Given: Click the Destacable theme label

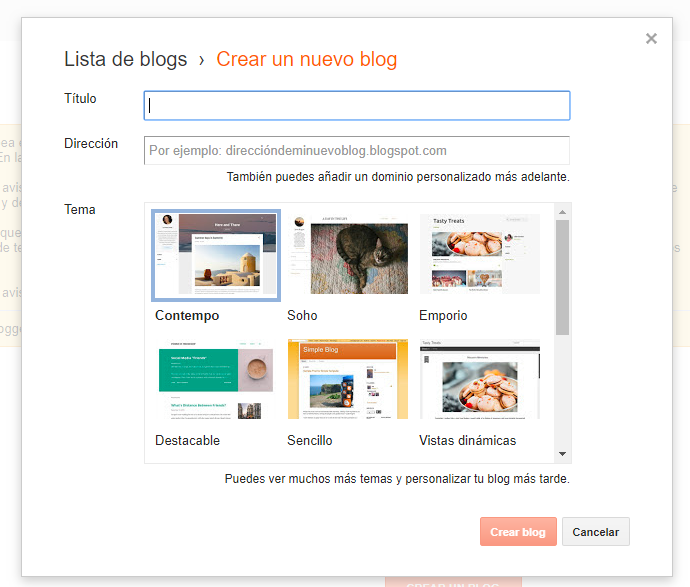Looking at the screenshot, I should coord(187,440).
